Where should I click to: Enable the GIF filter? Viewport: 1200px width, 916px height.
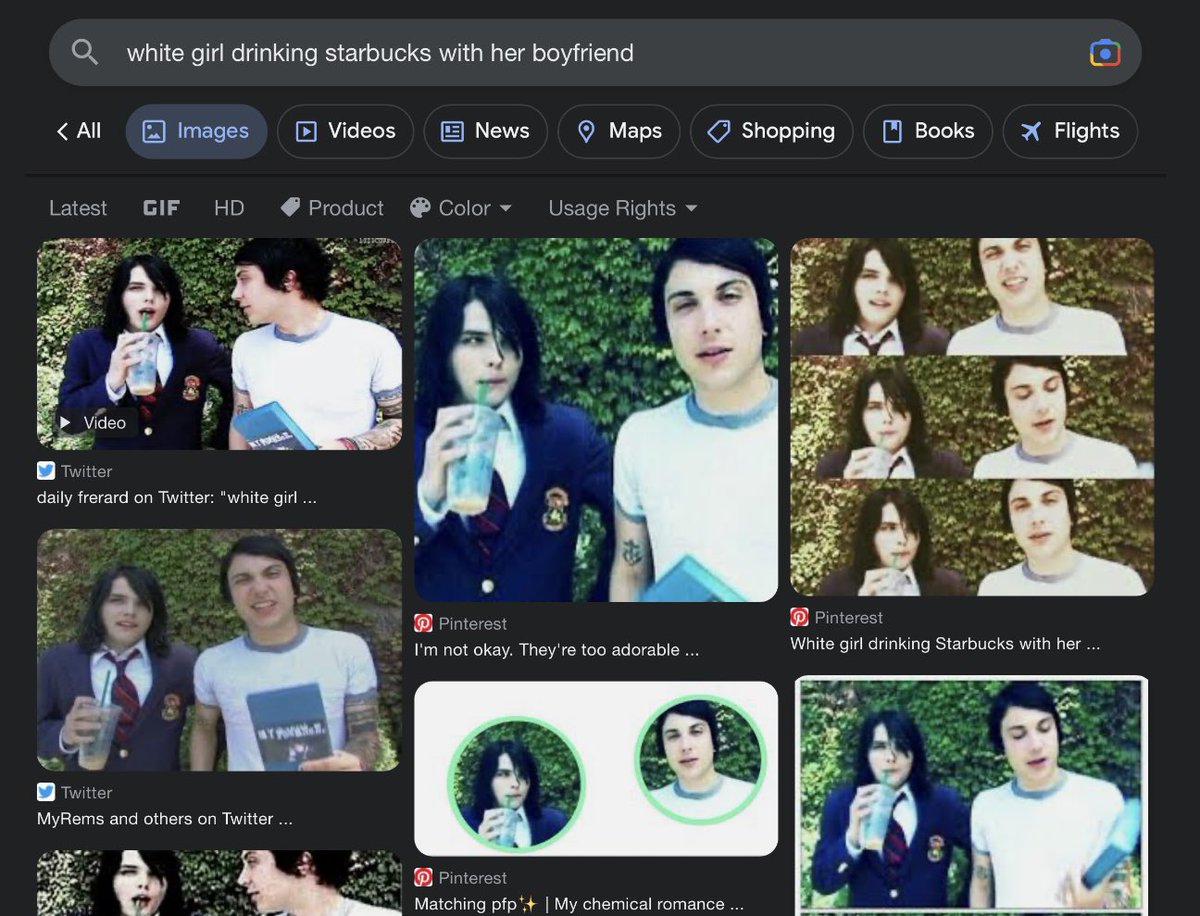160,208
